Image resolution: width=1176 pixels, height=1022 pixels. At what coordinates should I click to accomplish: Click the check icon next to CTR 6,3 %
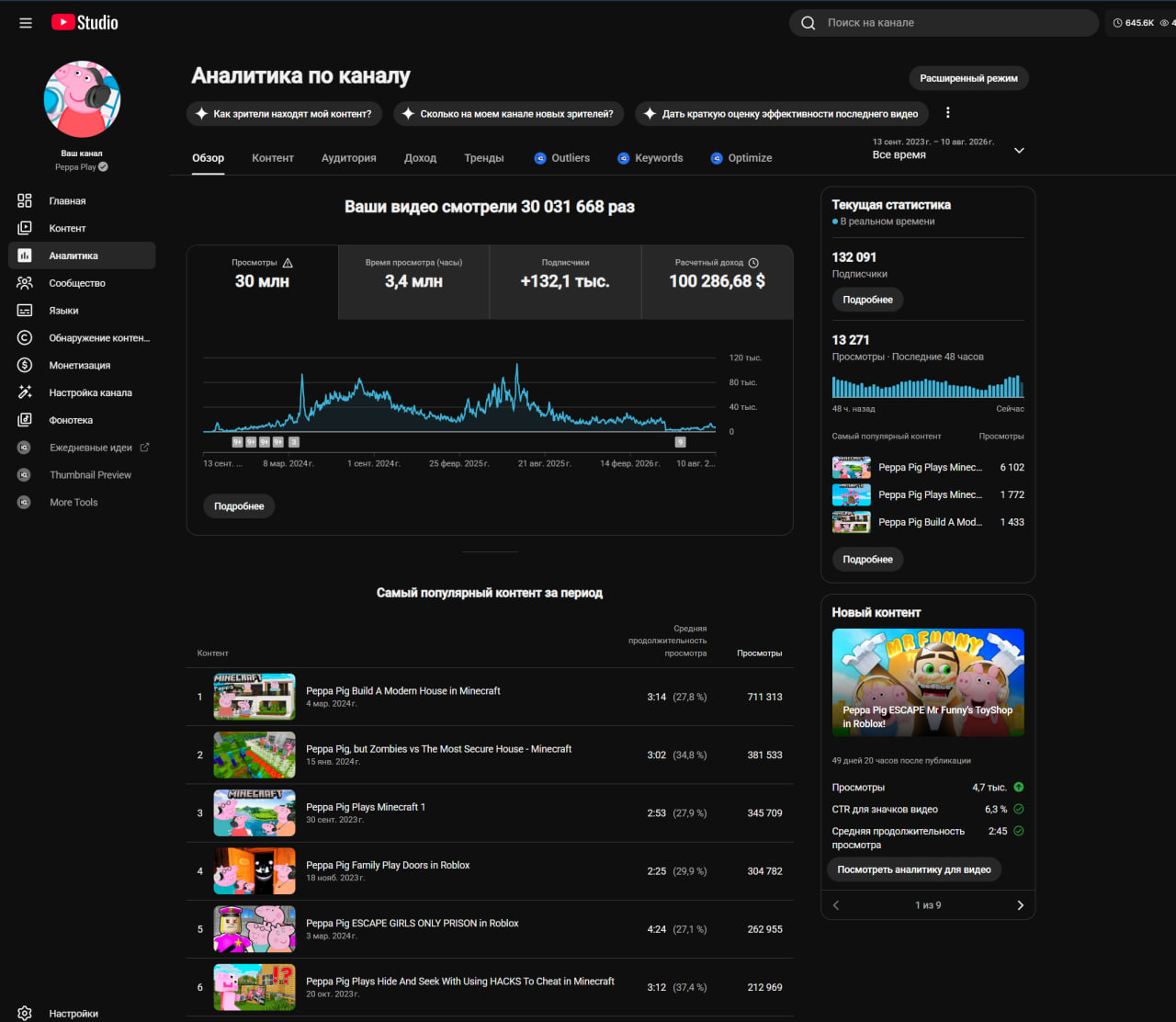click(1019, 809)
